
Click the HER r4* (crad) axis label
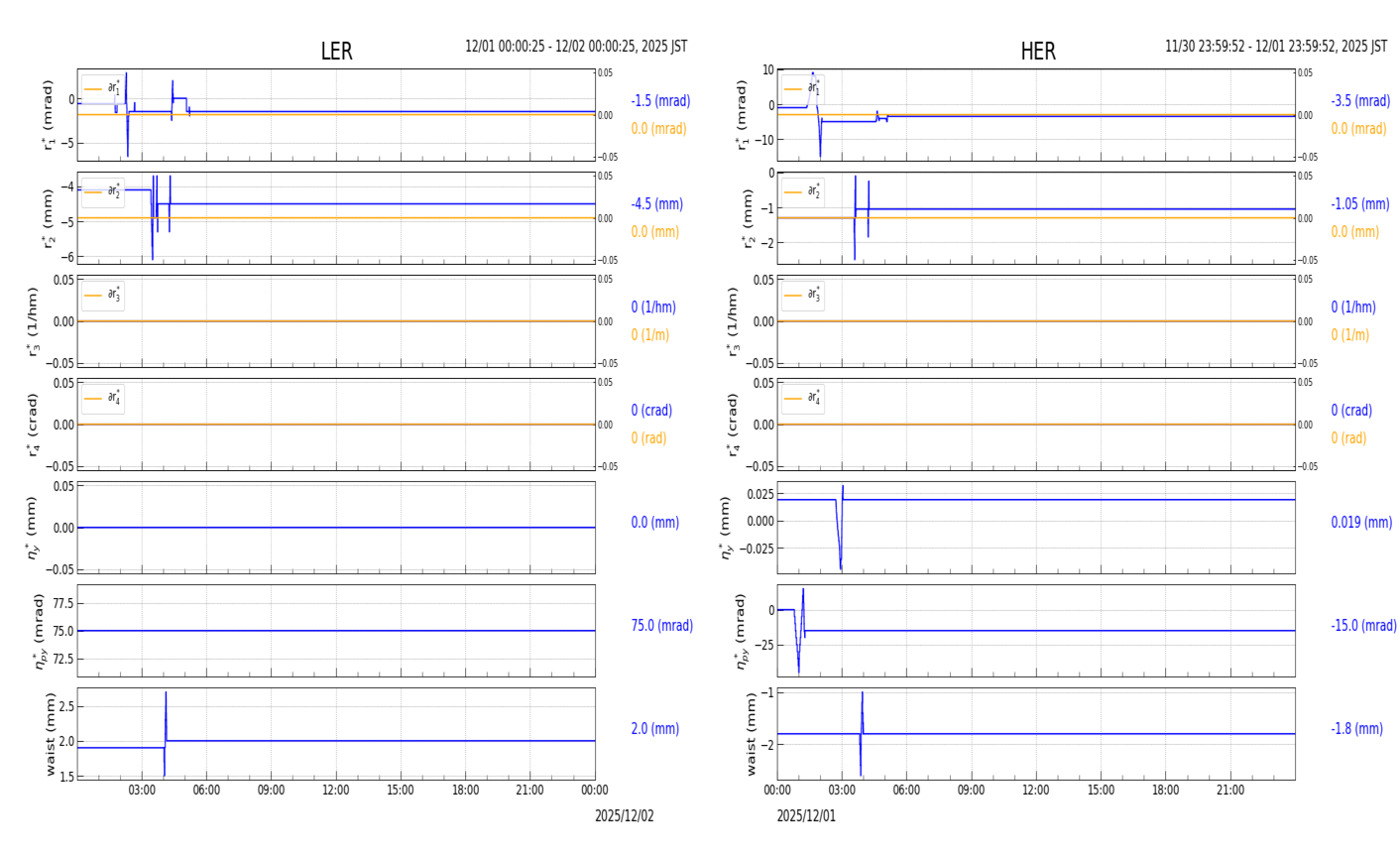(734, 425)
